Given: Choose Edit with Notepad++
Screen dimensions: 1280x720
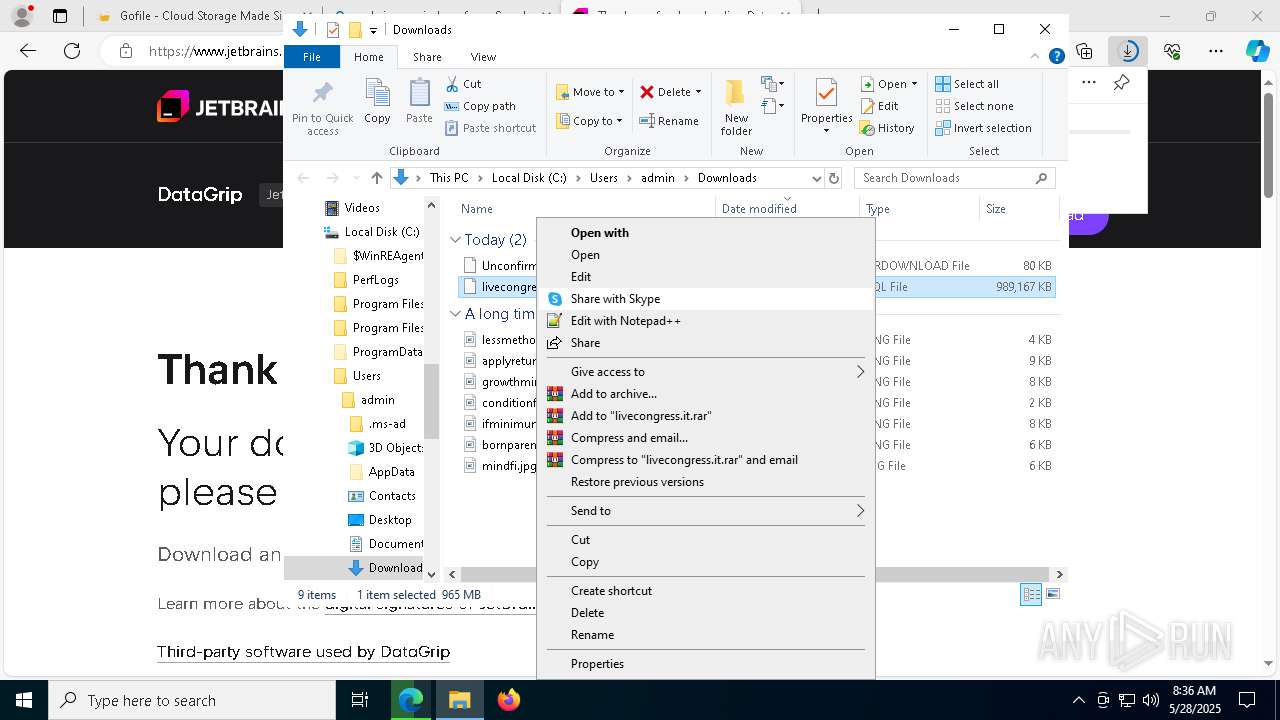Looking at the screenshot, I should [x=706, y=321].
